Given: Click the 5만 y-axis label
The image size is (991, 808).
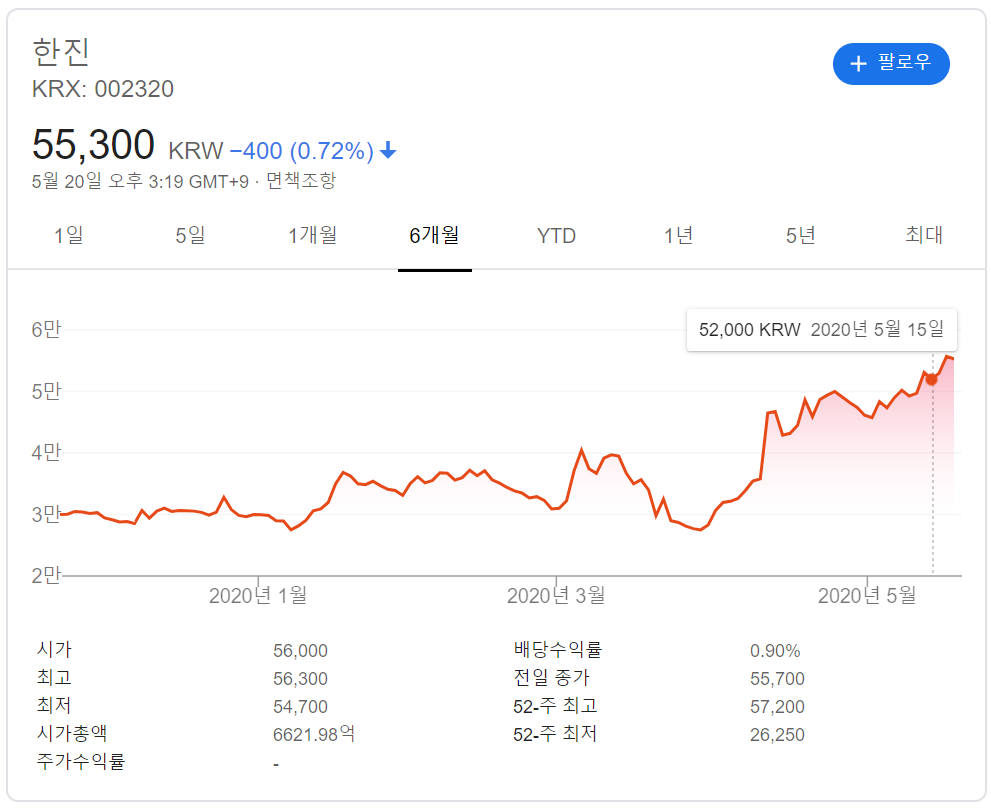Looking at the screenshot, I should (x=47, y=391).
